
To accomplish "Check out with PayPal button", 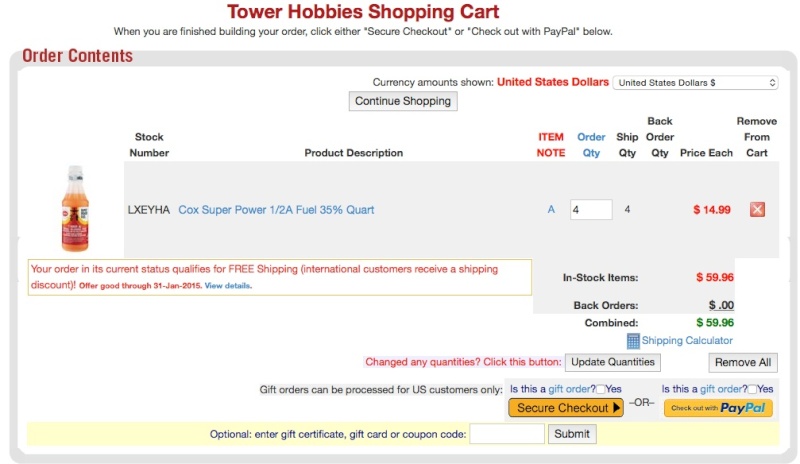I will click(x=718, y=408).
